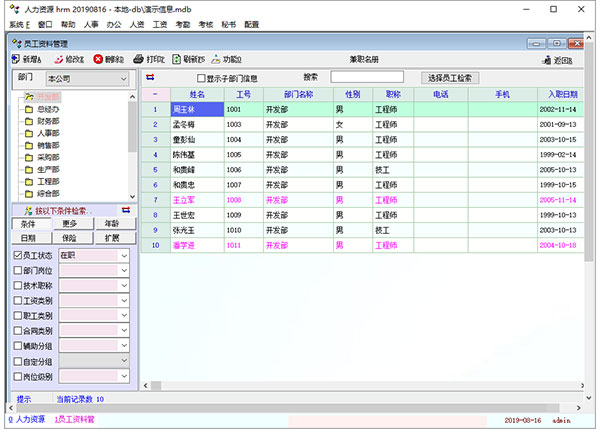Open the 配置 menu
The height and width of the screenshot is (433, 600).
pyautogui.click(x=251, y=24)
